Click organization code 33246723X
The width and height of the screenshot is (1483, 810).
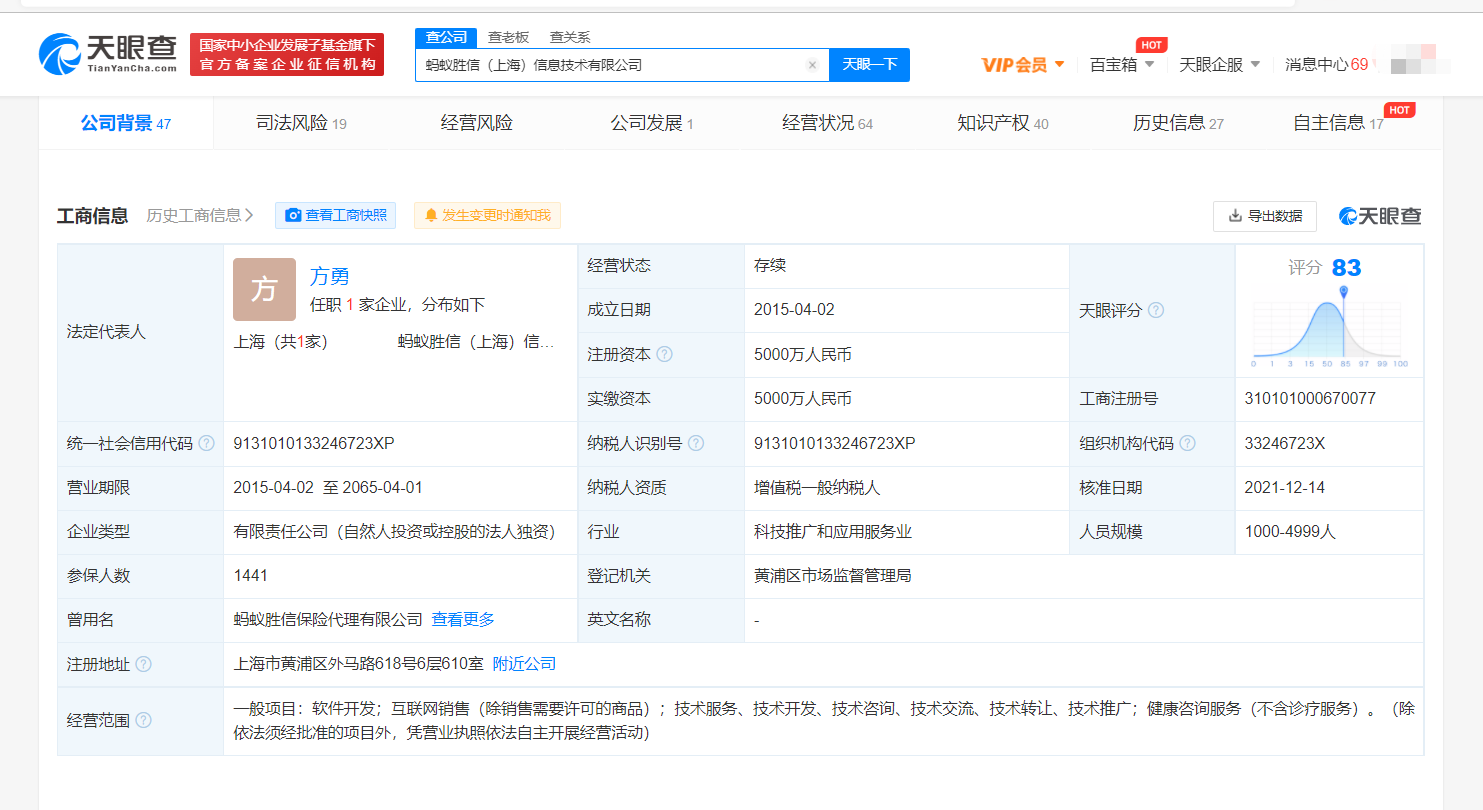1285,443
